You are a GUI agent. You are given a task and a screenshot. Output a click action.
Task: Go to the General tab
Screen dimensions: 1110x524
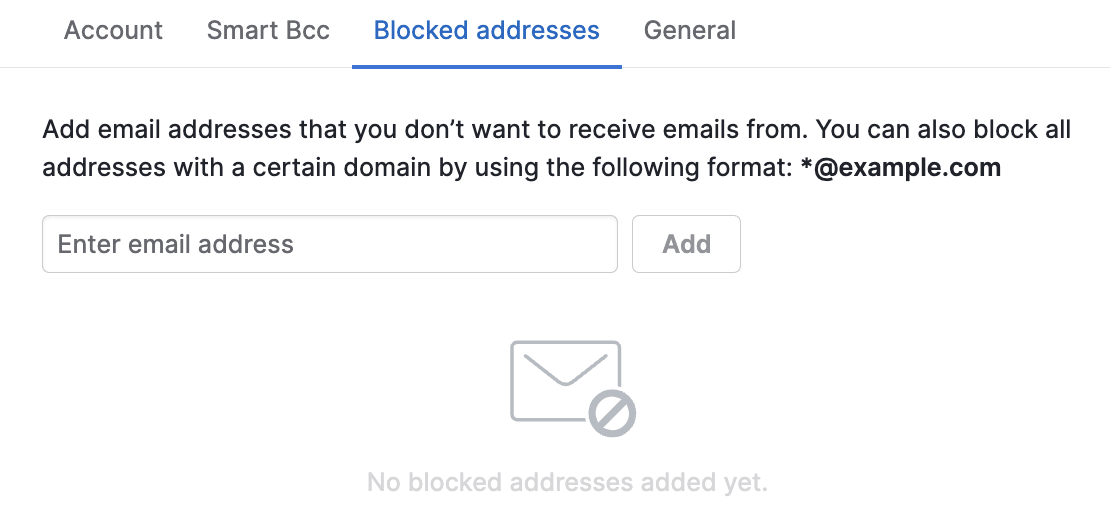click(690, 30)
